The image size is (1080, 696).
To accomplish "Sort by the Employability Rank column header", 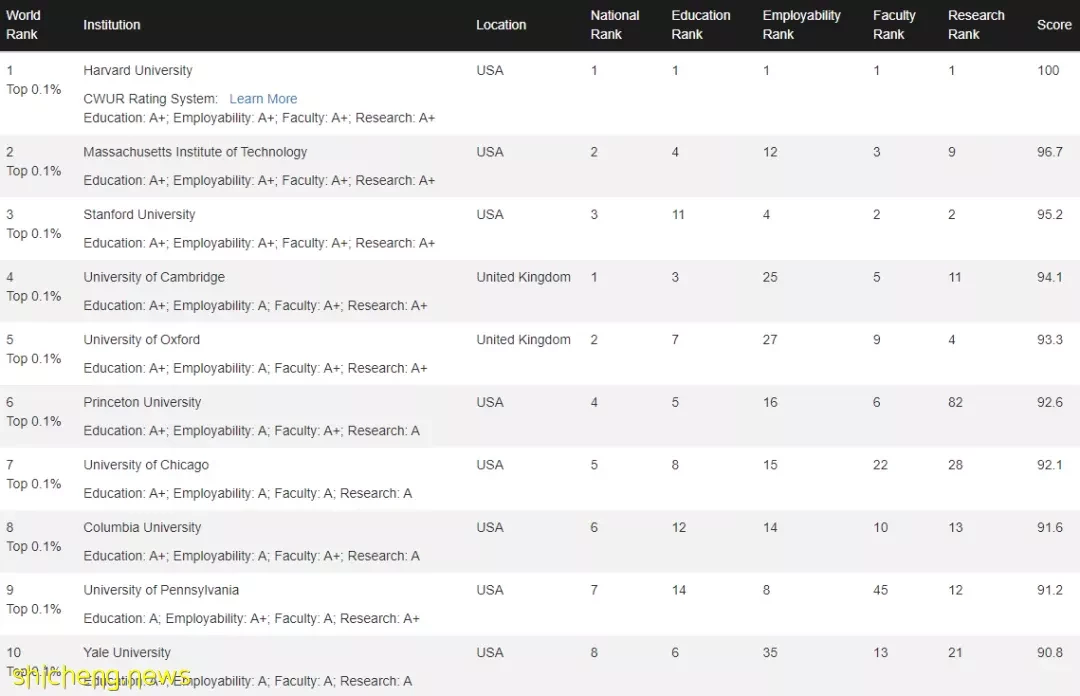I will click(x=801, y=25).
